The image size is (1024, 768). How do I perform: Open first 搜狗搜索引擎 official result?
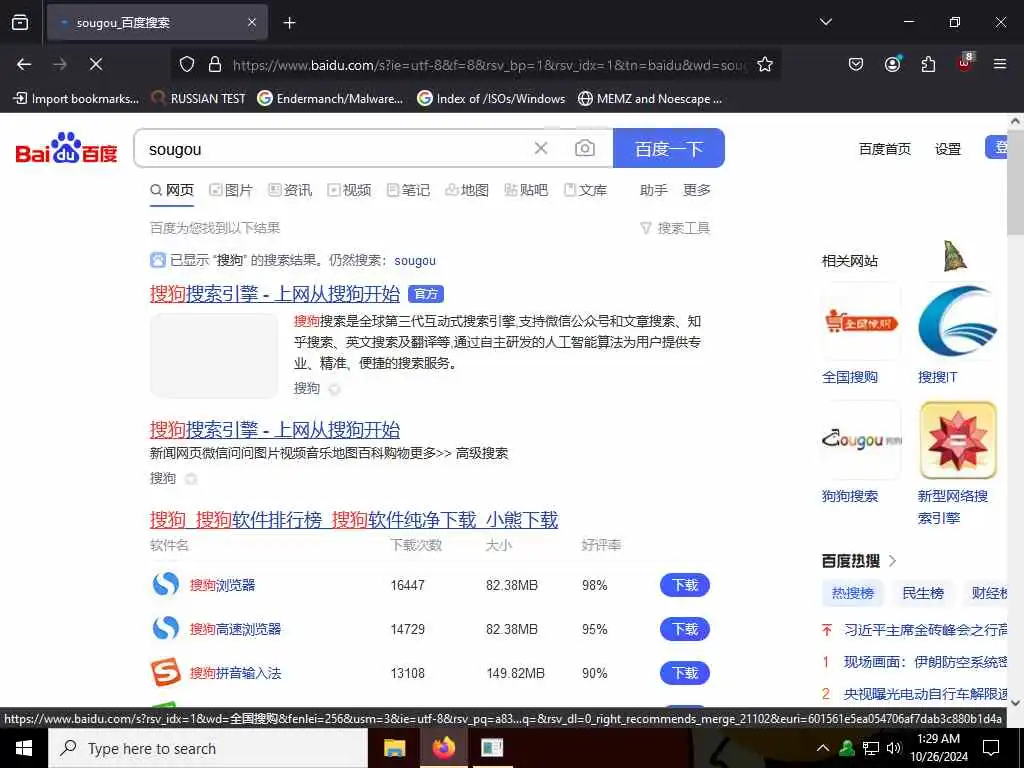point(275,294)
